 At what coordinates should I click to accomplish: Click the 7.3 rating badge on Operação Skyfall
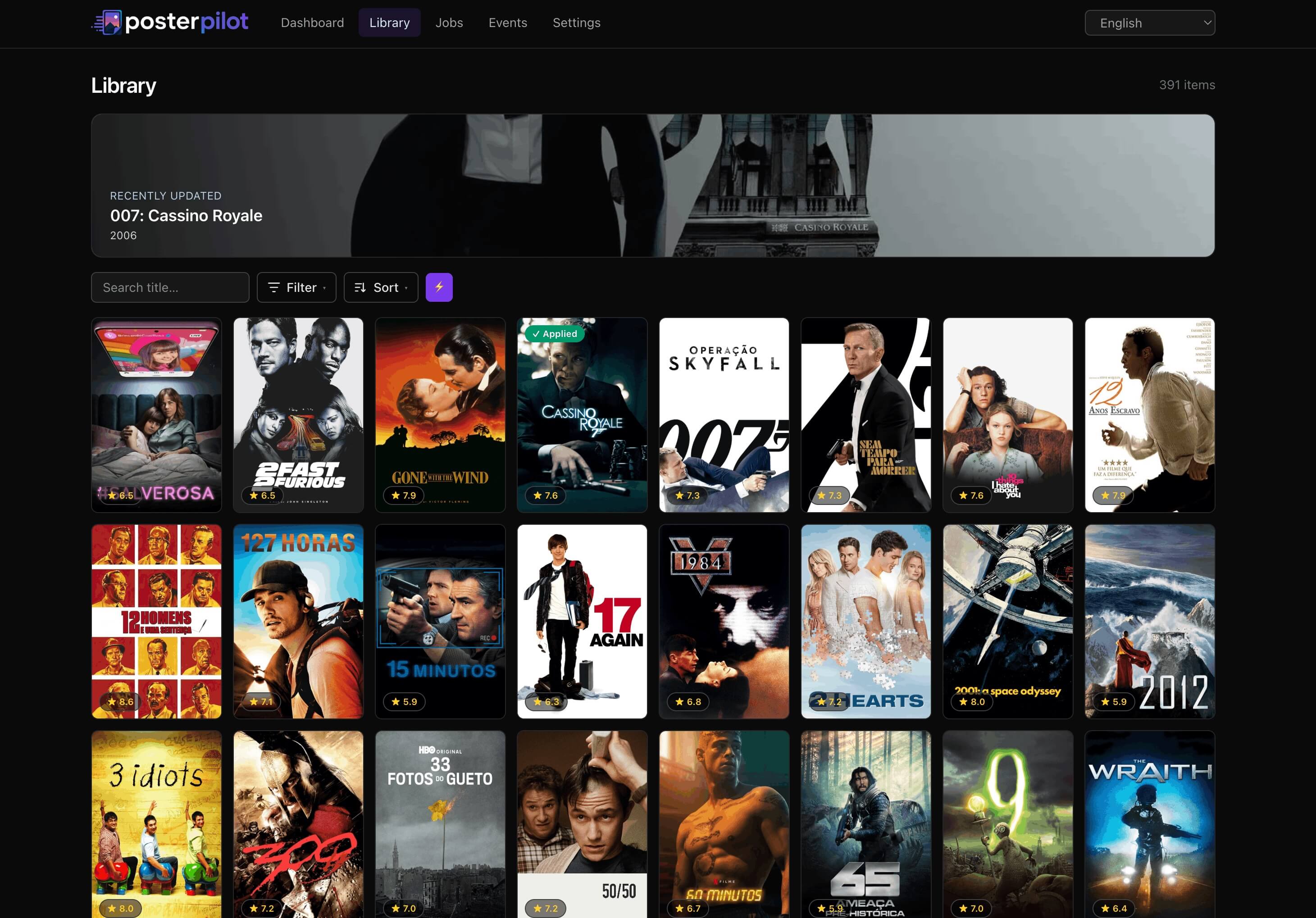687,495
